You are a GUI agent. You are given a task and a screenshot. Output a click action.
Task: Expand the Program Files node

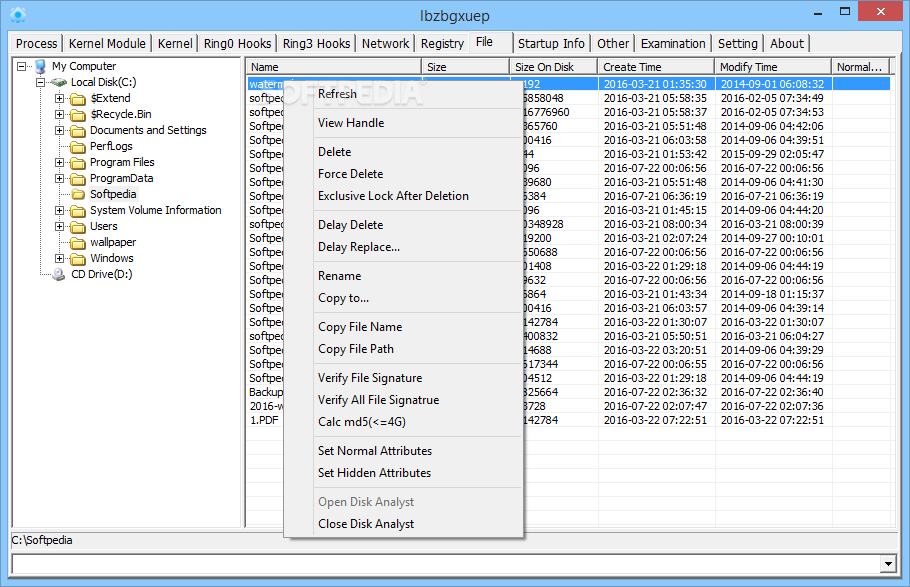tap(60, 162)
